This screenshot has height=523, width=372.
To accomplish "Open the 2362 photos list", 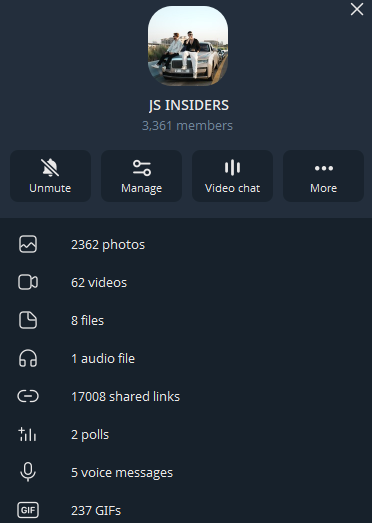I will (186, 244).
